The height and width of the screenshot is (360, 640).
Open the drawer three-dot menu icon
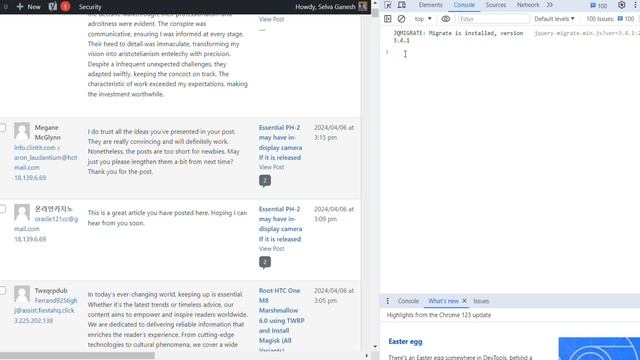pos(387,301)
